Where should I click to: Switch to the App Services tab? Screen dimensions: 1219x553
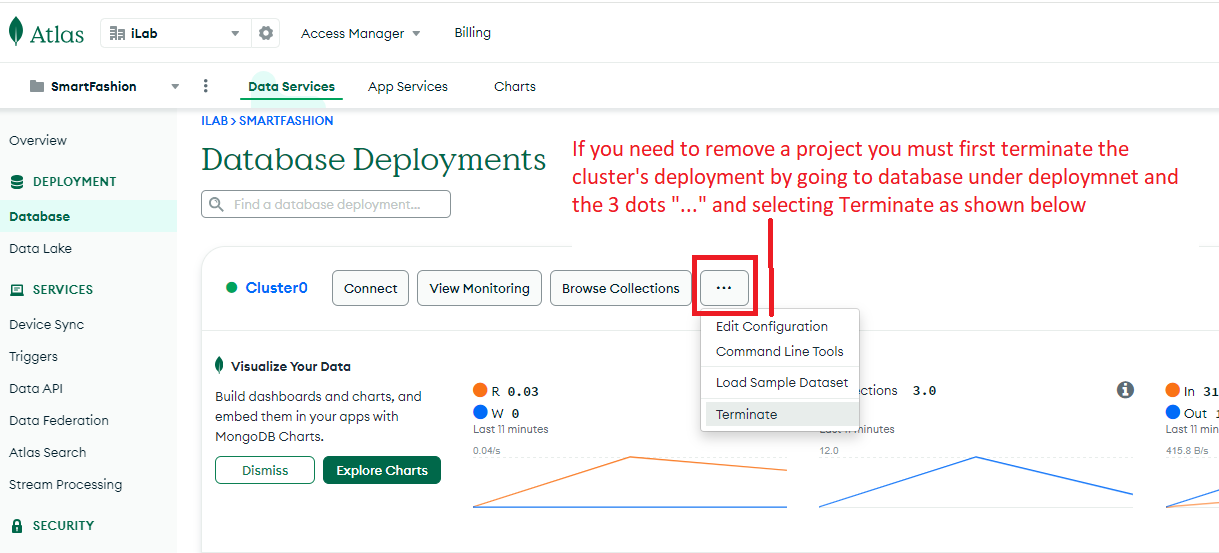[407, 86]
